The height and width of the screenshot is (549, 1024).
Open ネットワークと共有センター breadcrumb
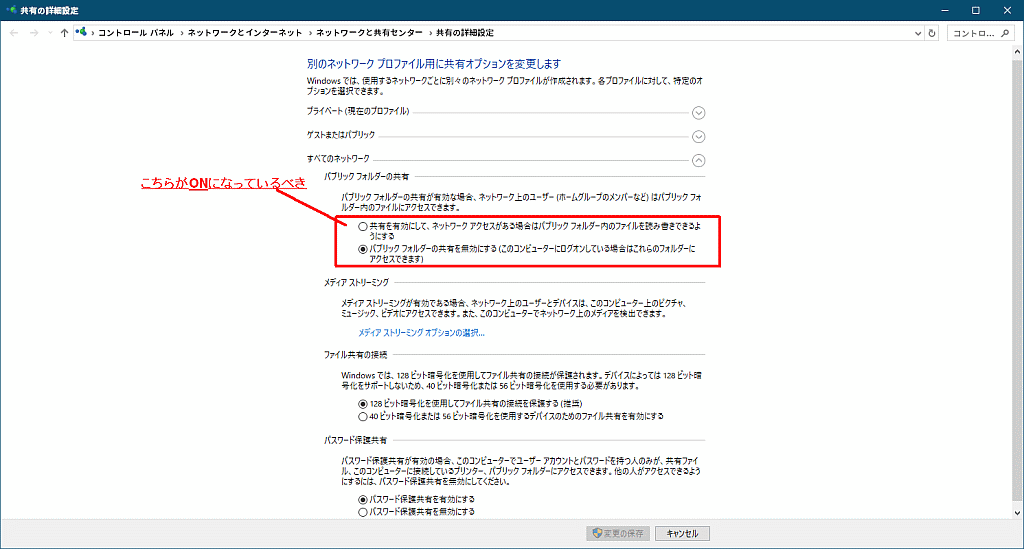(x=370, y=33)
